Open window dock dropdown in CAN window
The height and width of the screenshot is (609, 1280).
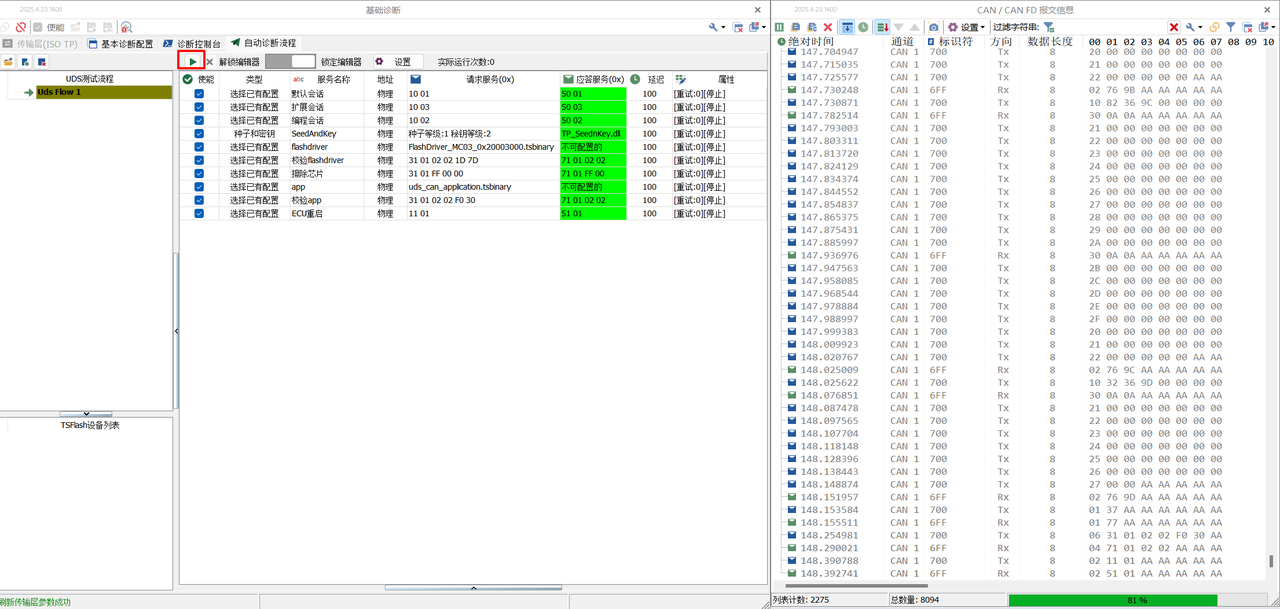tap(1266, 27)
